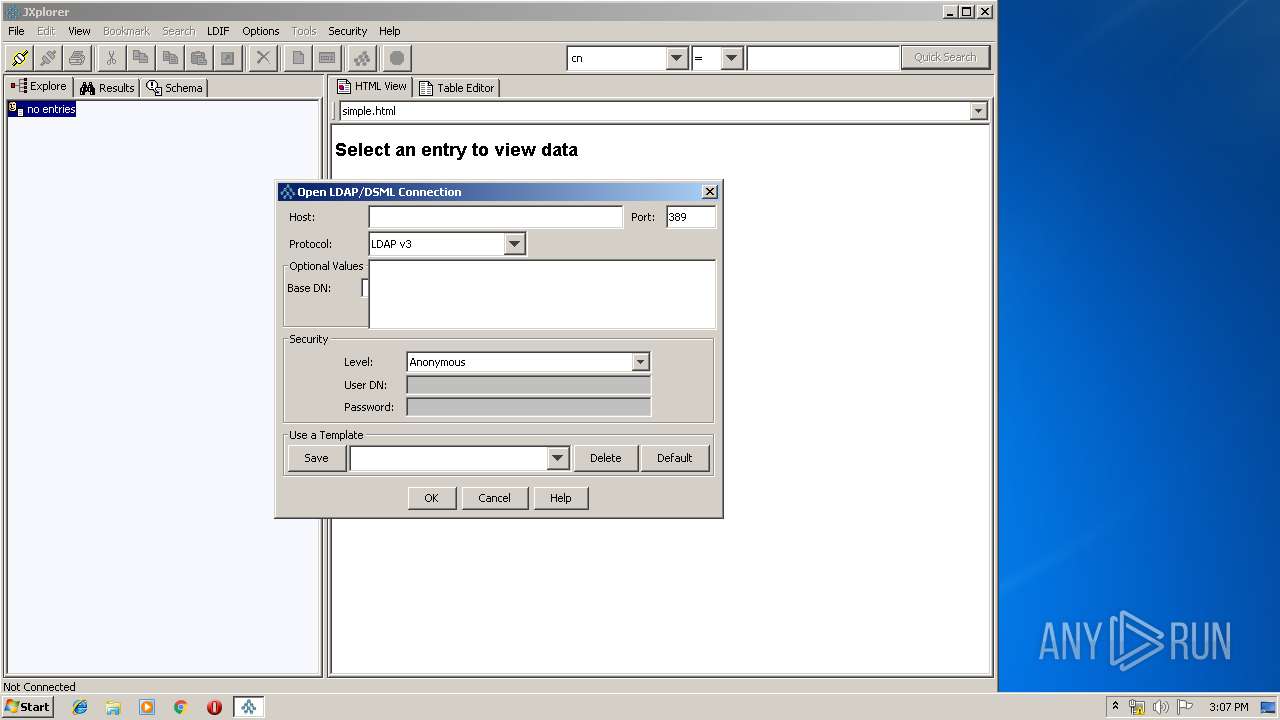Click the Action Center flag tray icon
The image size is (1280, 720).
1185,707
